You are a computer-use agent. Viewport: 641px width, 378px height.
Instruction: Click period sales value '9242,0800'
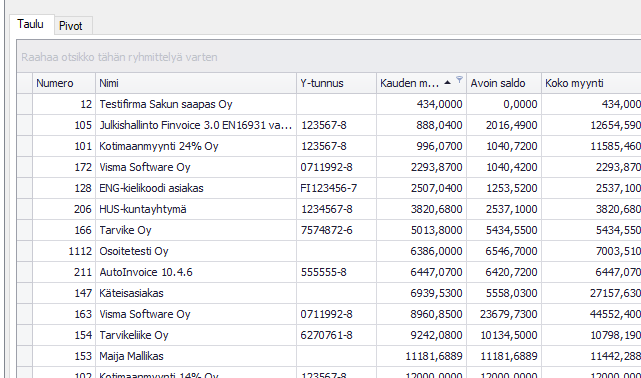point(421,335)
